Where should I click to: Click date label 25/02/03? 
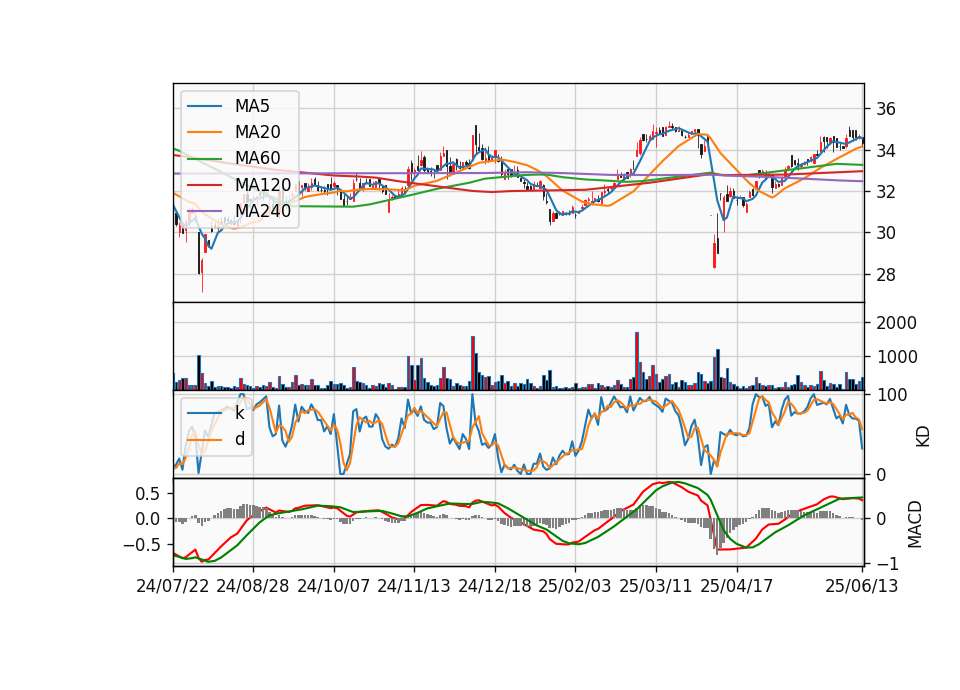pos(575,586)
